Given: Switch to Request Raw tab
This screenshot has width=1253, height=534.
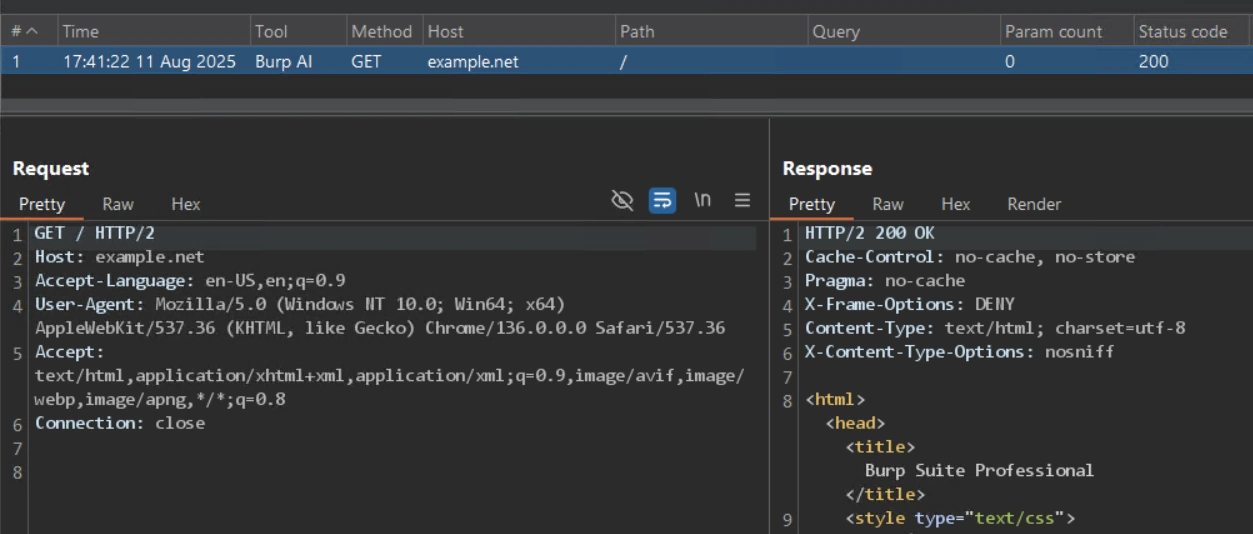Looking at the screenshot, I should pos(118,204).
